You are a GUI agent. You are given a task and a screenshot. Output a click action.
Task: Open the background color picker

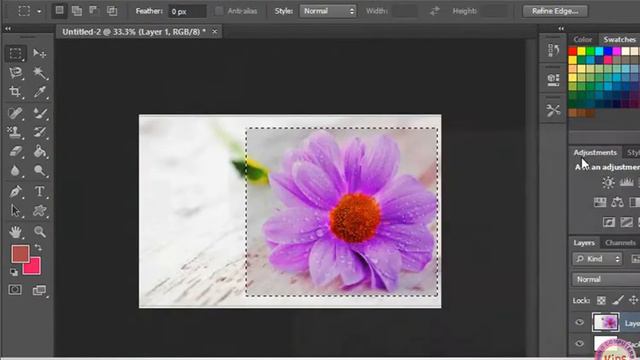(34, 268)
